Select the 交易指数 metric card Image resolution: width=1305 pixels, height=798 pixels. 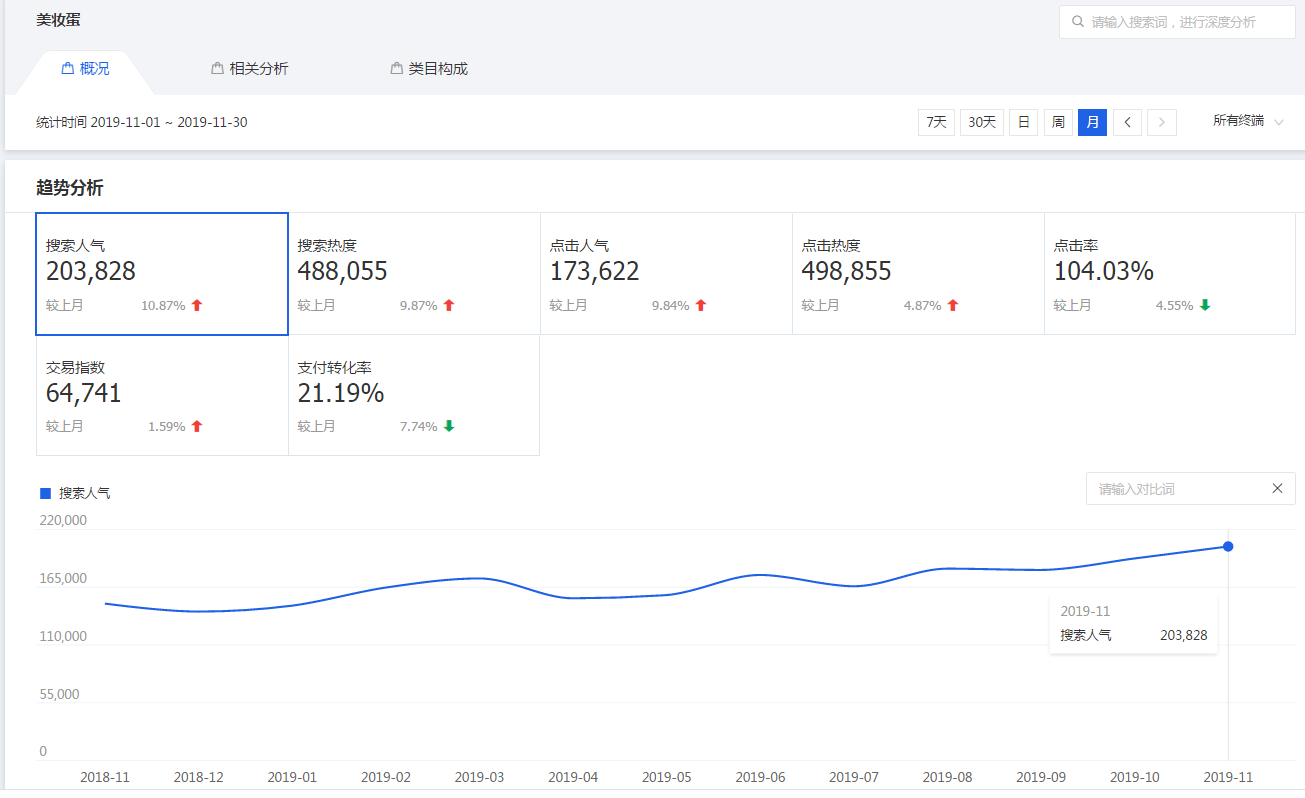click(162, 396)
